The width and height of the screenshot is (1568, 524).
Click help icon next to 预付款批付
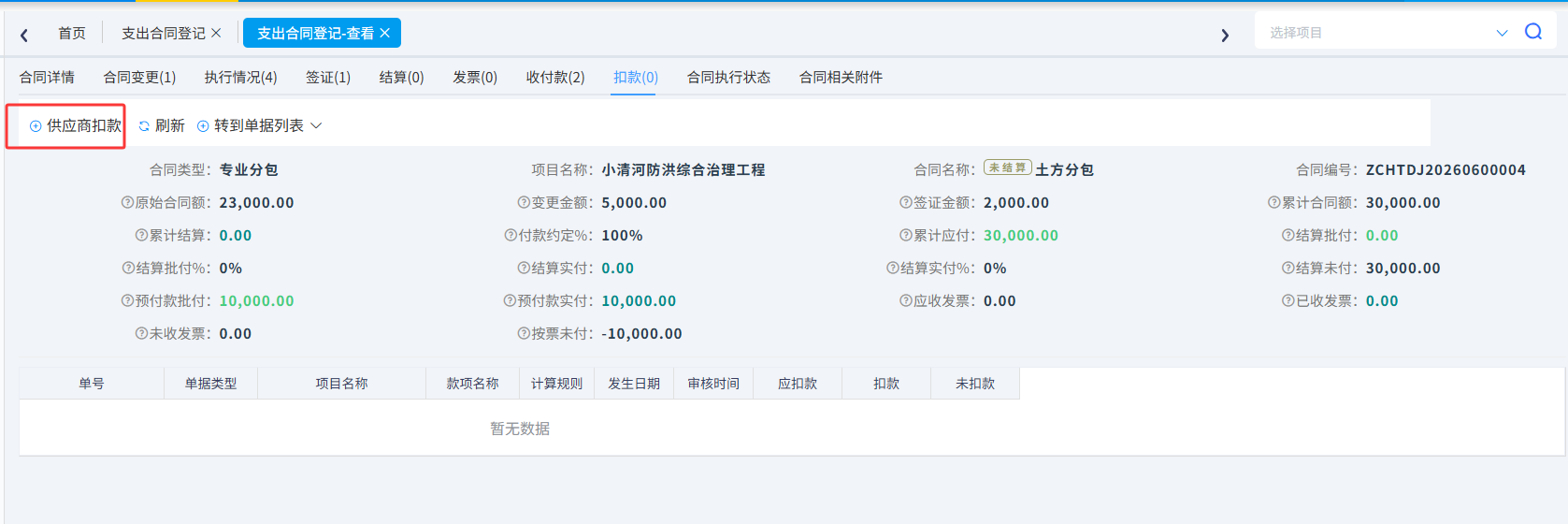pyautogui.click(x=127, y=301)
